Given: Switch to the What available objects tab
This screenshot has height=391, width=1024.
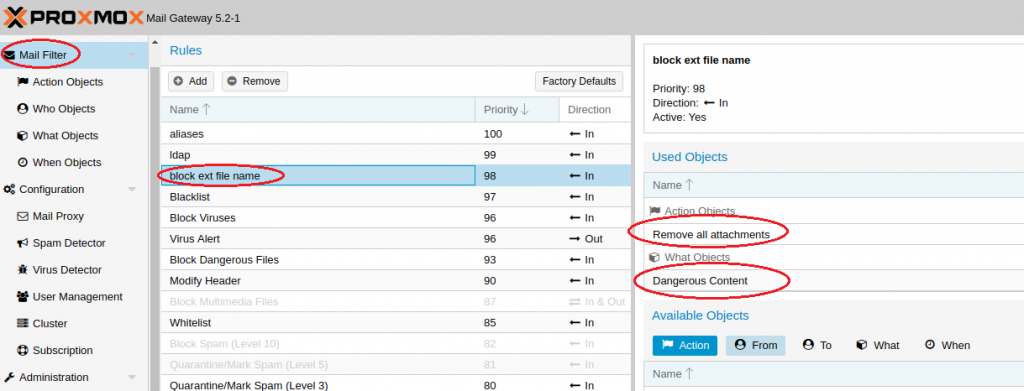Looking at the screenshot, I should tap(878, 345).
